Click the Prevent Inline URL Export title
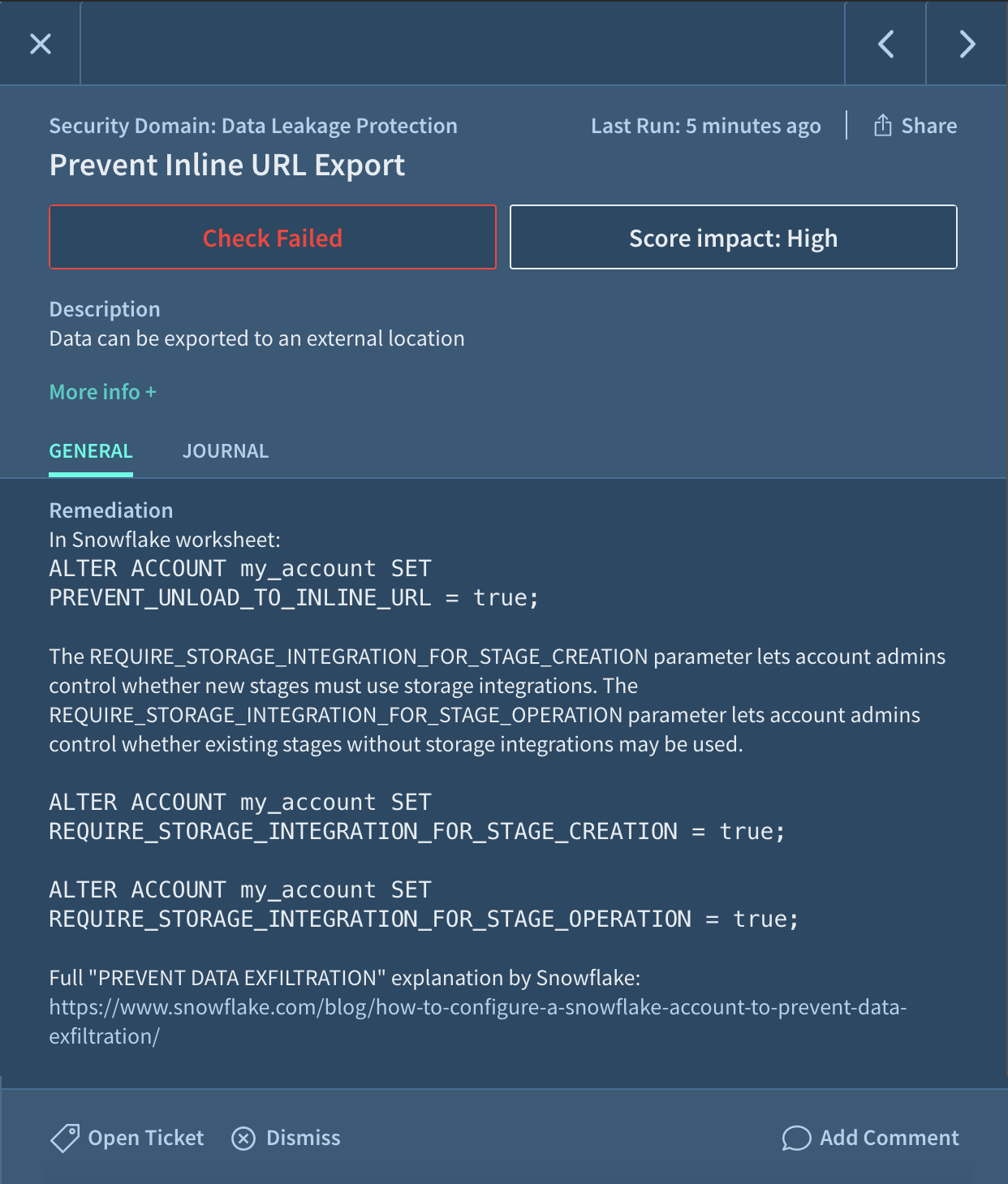 pyautogui.click(x=227, y=165)
